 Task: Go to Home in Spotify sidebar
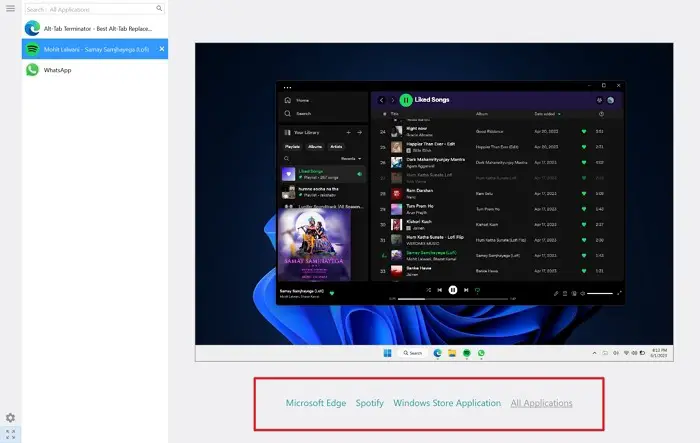coord(297,100)
